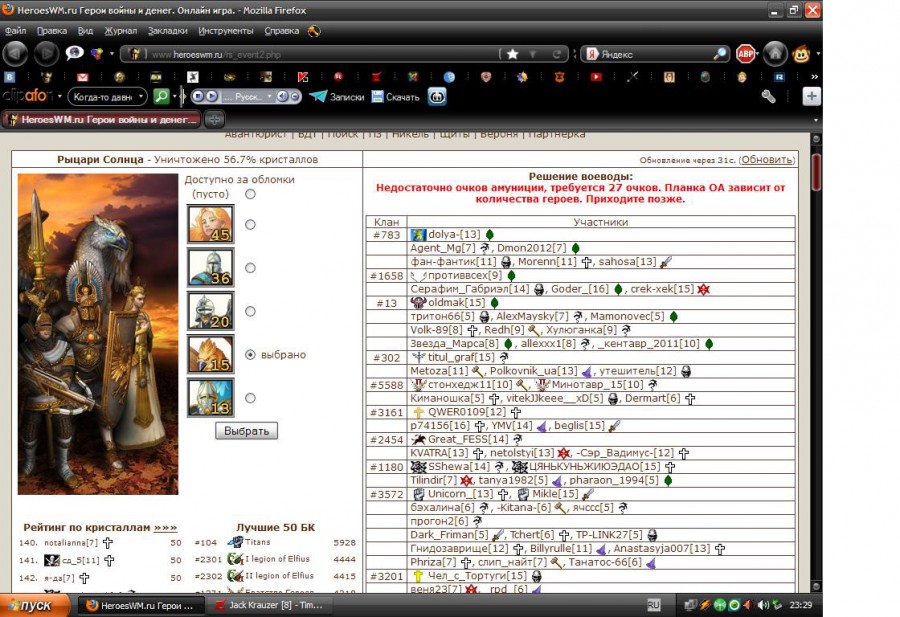900x617 pixels.
Task: Open the Закладки menu
Action: point(168,31)
